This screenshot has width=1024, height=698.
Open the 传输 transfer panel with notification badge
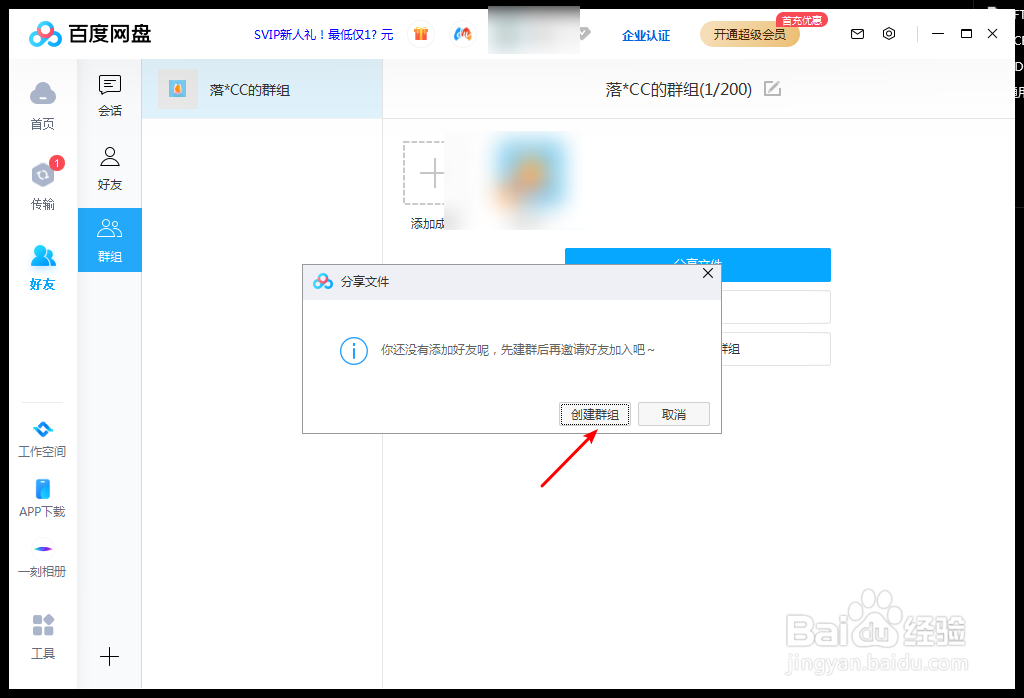tap(42, 175)
